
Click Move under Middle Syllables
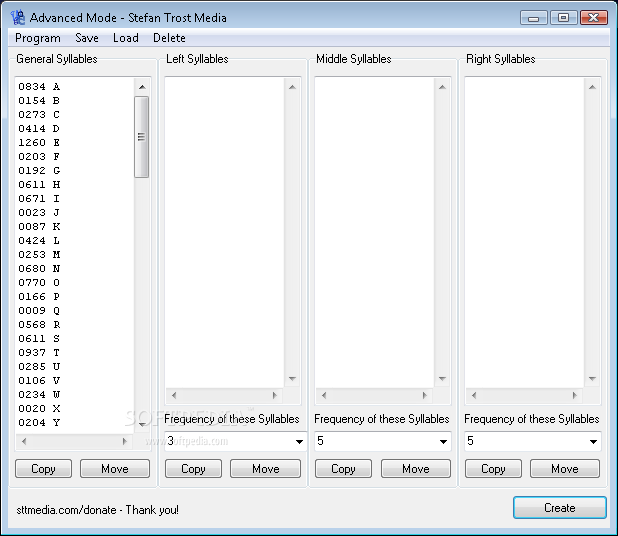[x=416, y=469]
